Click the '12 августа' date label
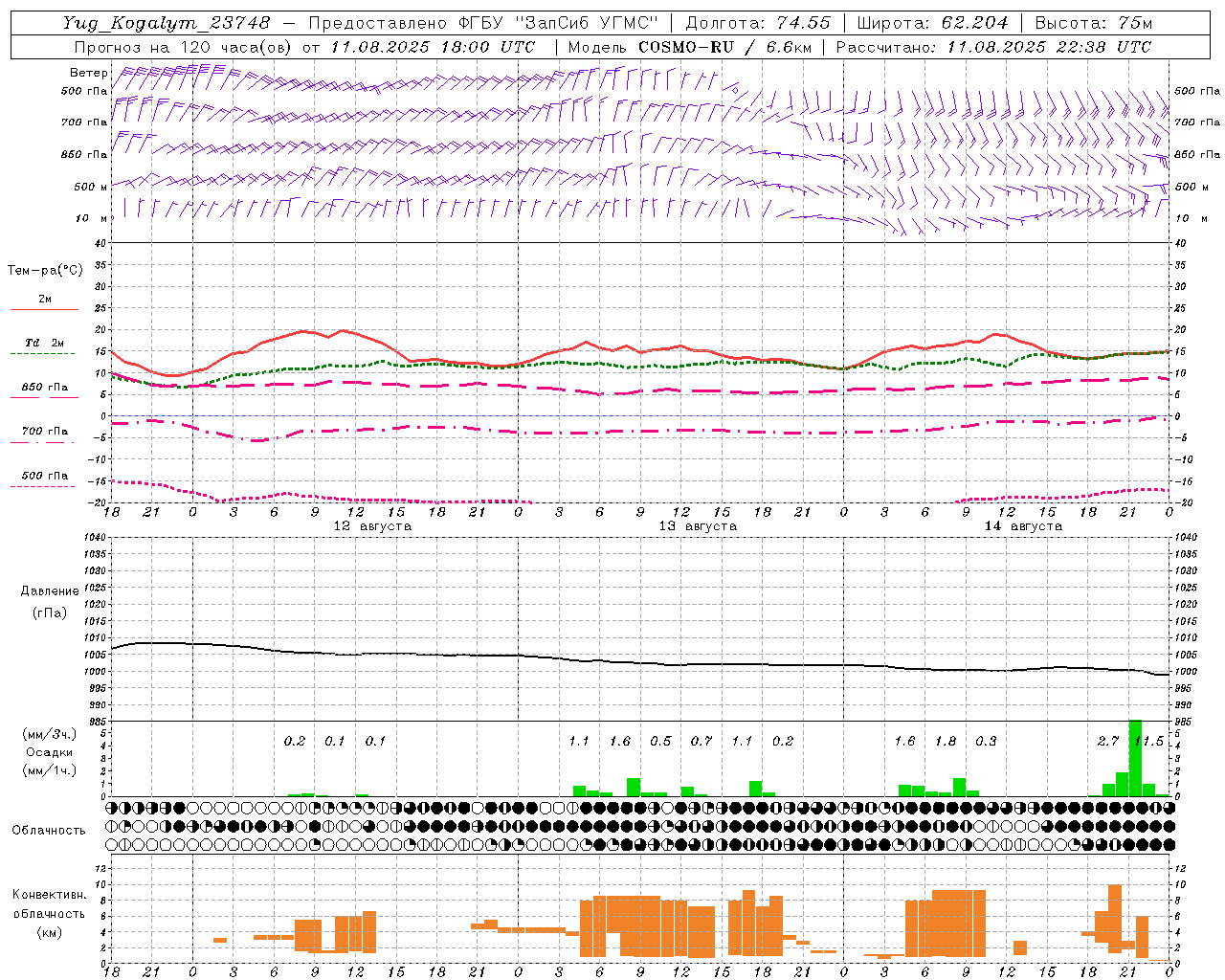The height and width of the screenshot is (980, 1225). click(372, 526)
